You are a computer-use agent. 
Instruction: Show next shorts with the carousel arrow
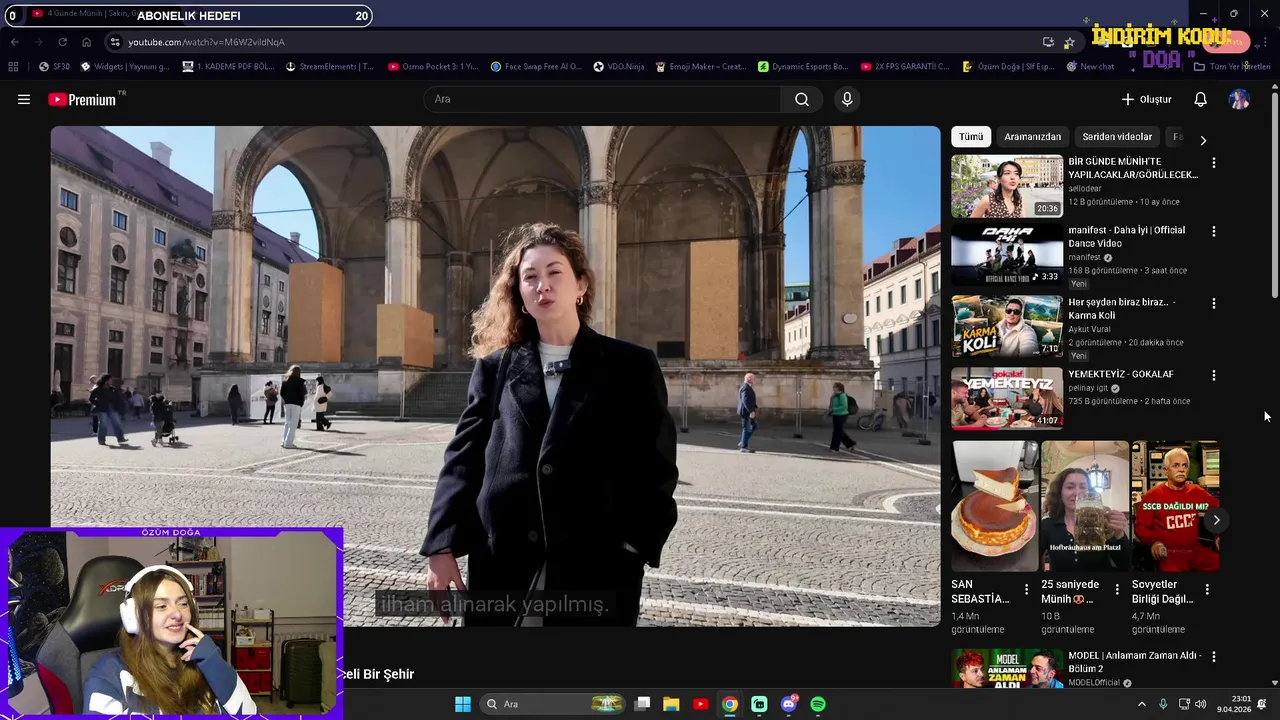coord(1216,520)
